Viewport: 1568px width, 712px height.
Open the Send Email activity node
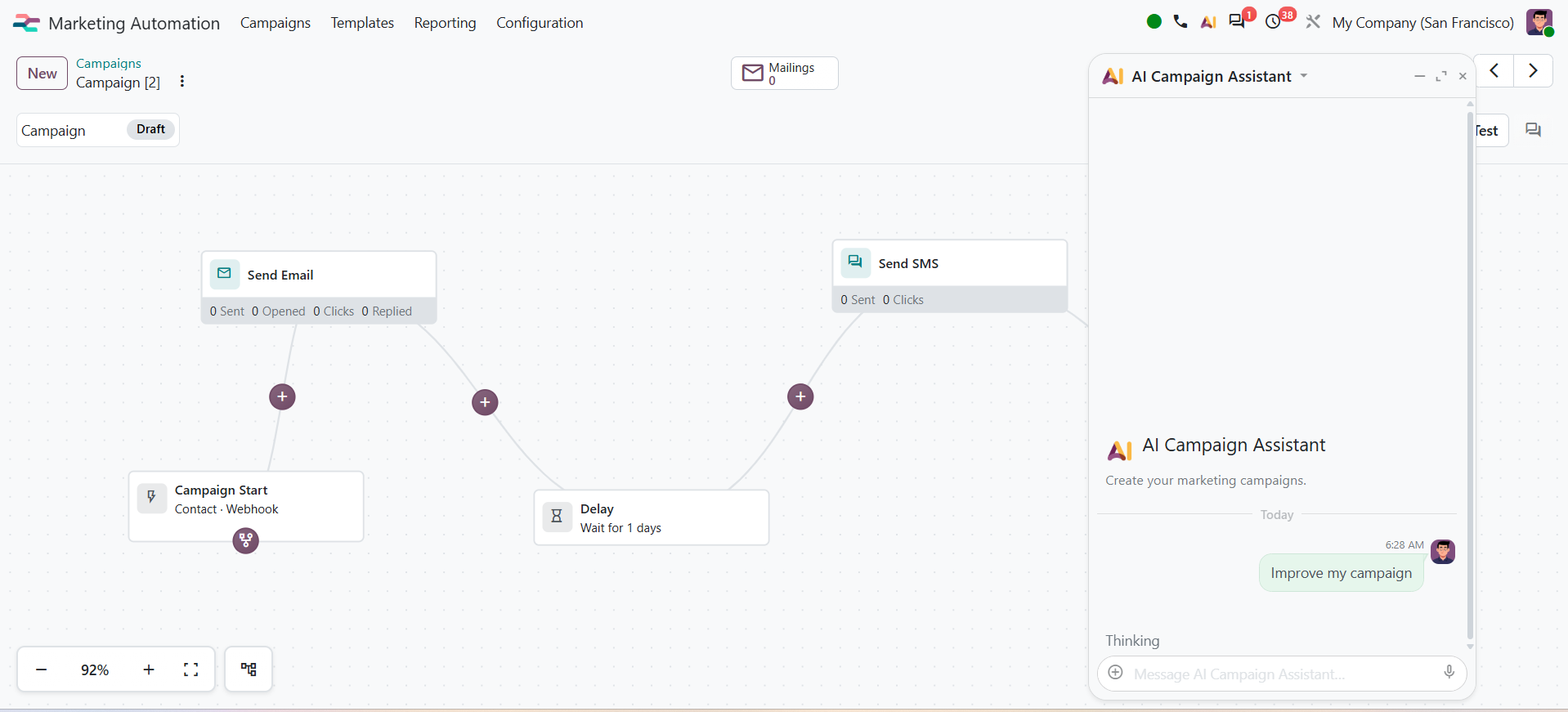coord(319,287)
